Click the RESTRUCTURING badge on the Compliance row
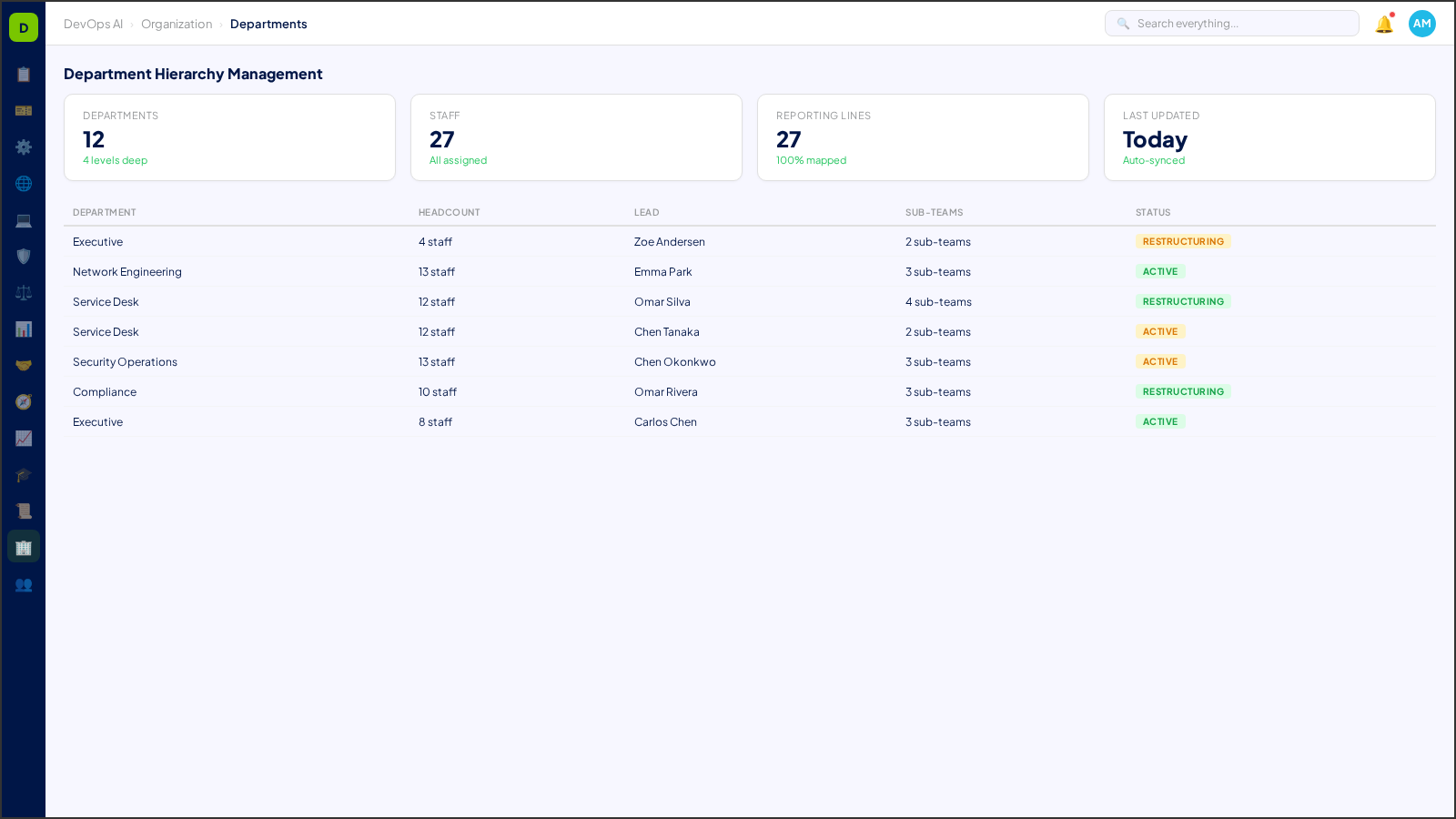Viewport: 1456px width, 819px height. [x=1183, y=391]
